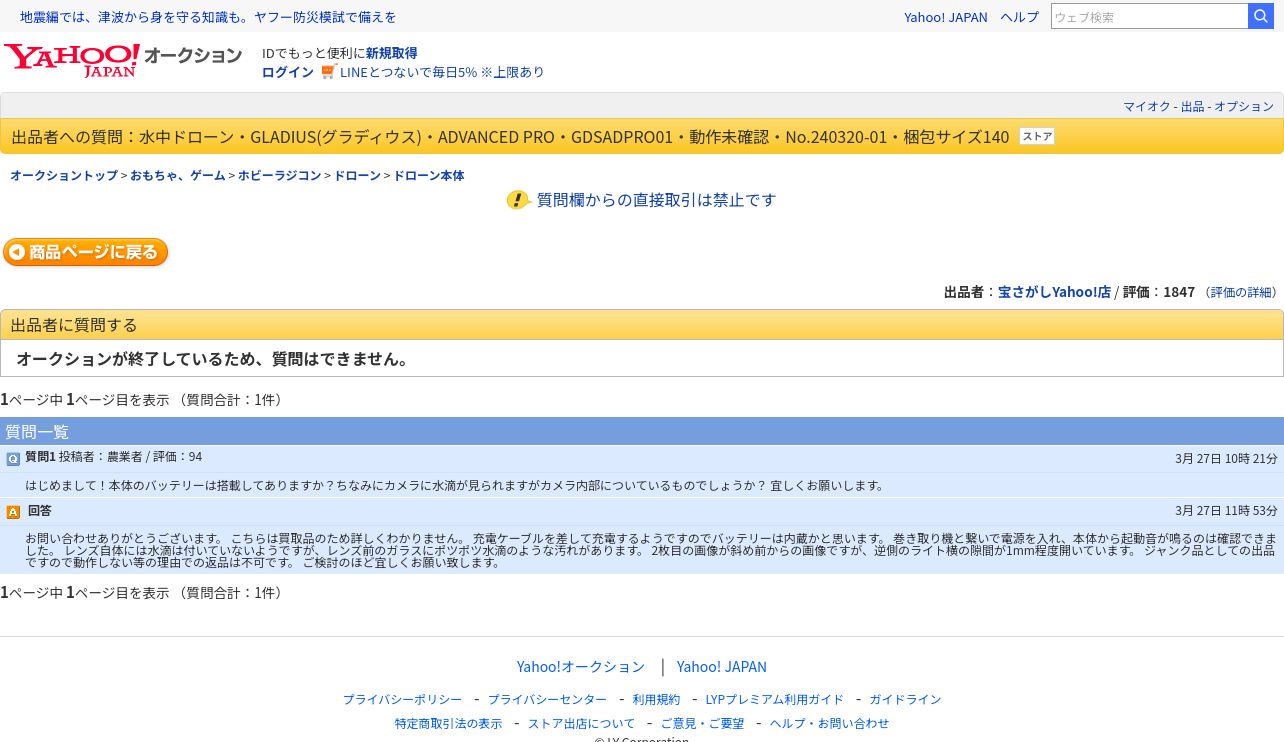The height and width of the screenshot is (742, 1284).
Task: Go to オークショントップ breadcrumb
Action: (x=64, y=175)
